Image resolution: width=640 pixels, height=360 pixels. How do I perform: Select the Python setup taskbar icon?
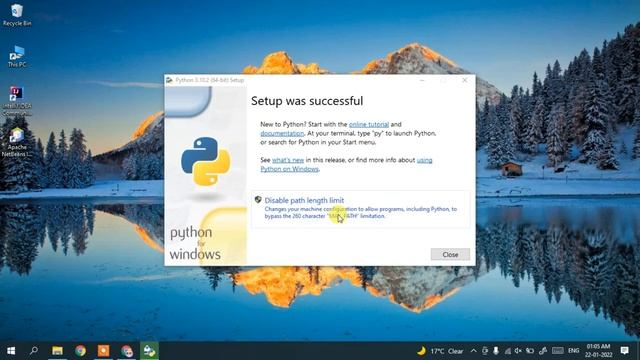click(x=149, y=351)
